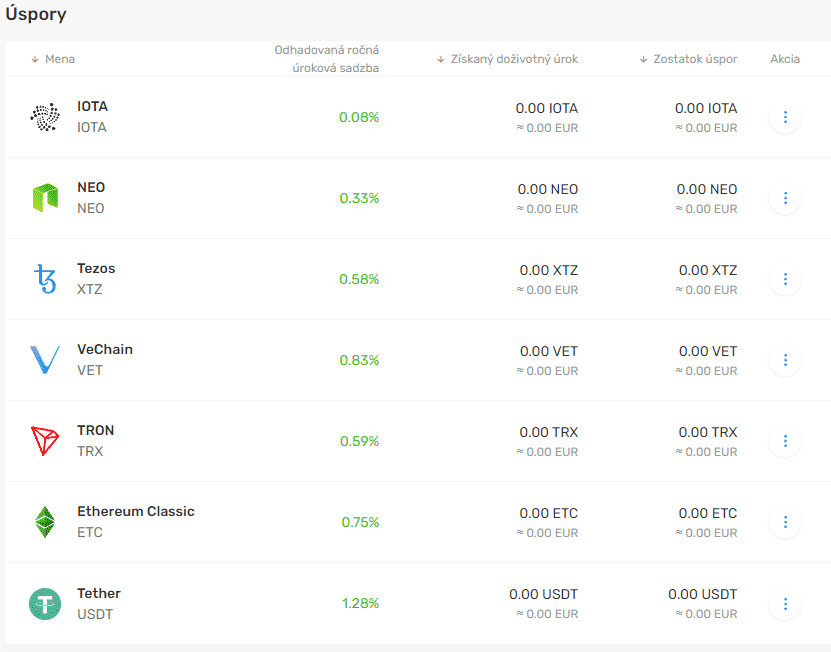Open Ethereum Classic three-dot menu

[x=784, y=522]
